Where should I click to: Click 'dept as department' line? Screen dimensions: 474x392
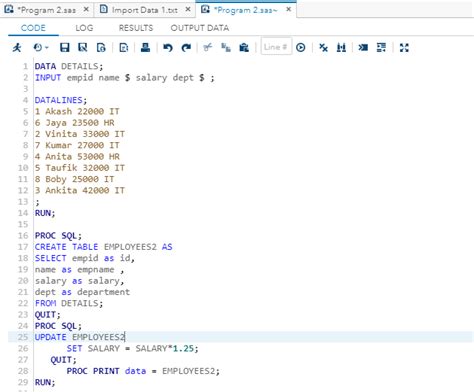(82, 292)
